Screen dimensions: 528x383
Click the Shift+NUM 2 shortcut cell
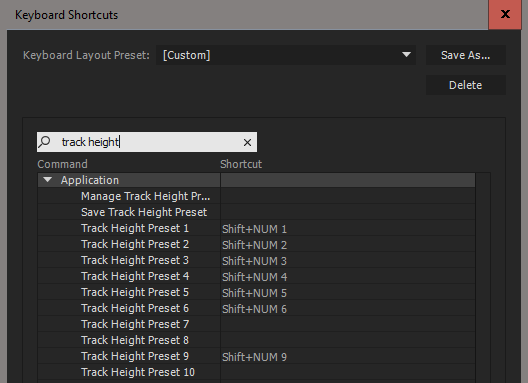pyautogui.click(x=348, y=244)
